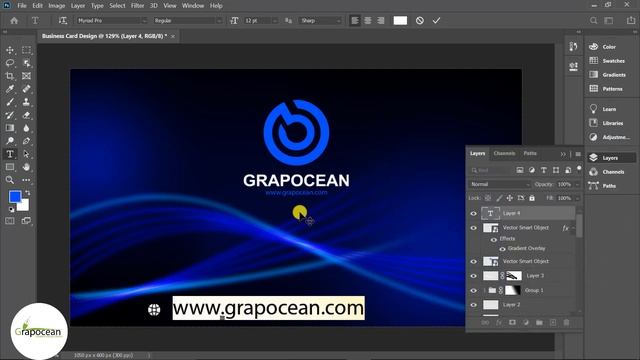Commit current text edits with checkmark
This screenshot has width=640, height=360.
point(436,20)
